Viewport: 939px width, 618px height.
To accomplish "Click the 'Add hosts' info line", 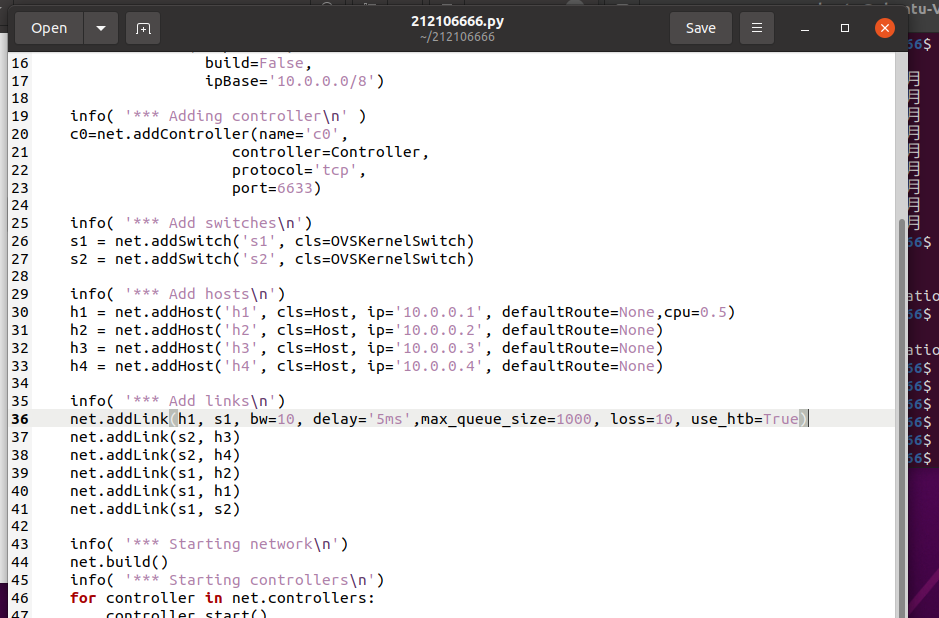I will pyautogui.click(x=178, y=295).
